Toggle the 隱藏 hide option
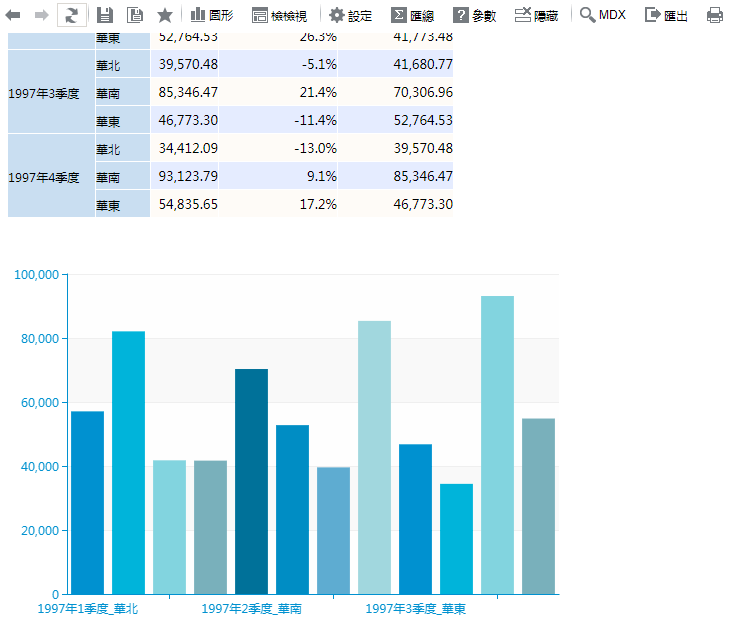This screenshot has width=730, height=623. point(537,15)
